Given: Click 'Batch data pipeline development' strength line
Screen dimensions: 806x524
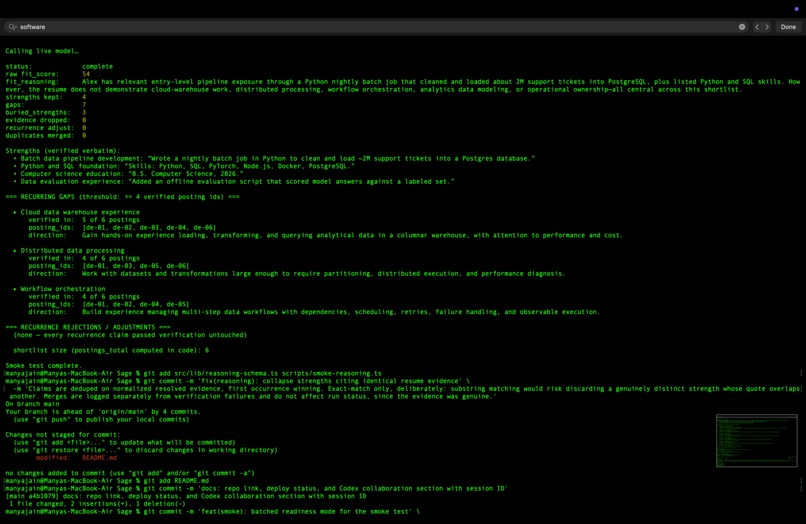Looking at the screenshot, I should point(274,158).
